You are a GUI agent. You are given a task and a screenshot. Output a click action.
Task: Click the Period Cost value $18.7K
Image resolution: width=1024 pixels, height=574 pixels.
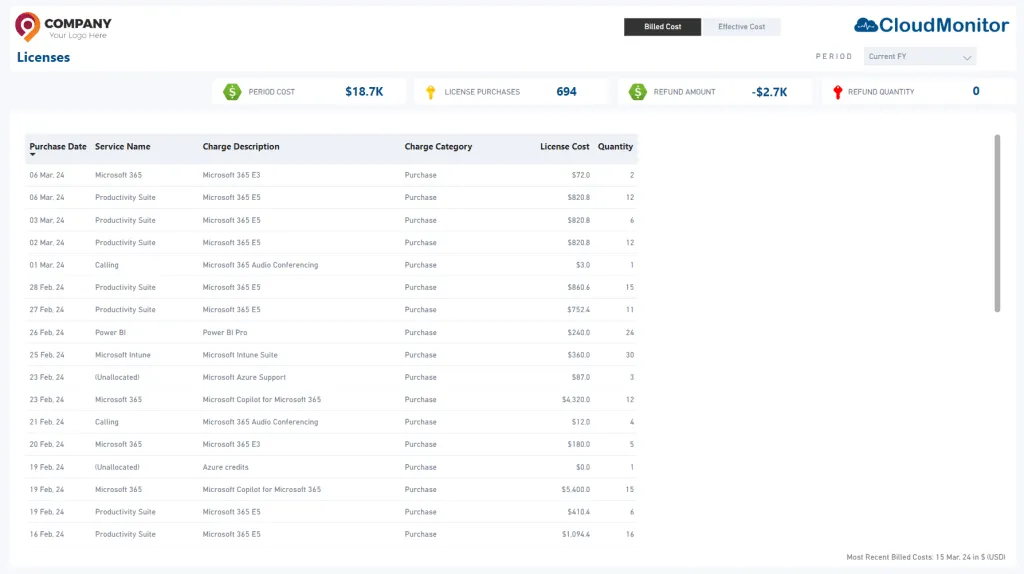[x=364, y=92]
